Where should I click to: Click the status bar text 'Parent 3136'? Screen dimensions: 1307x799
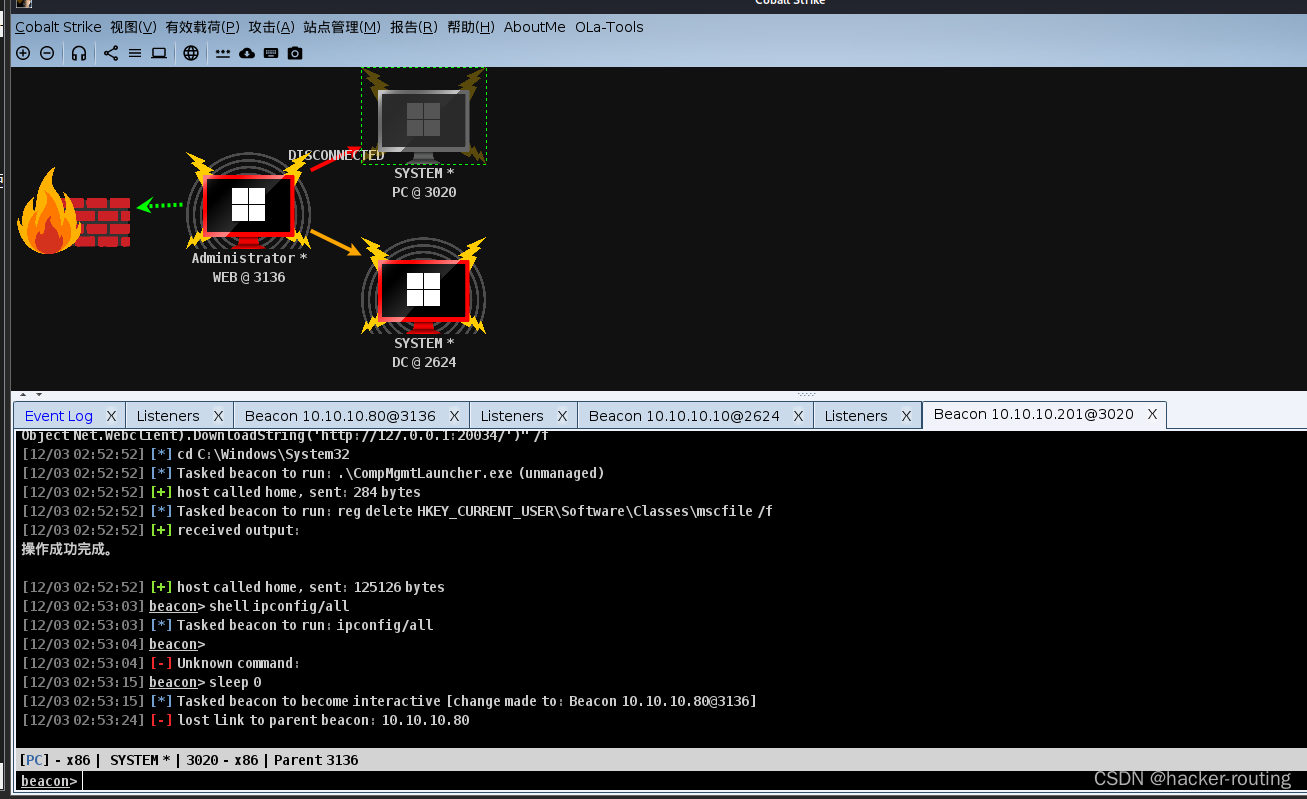tap(316, 760)
